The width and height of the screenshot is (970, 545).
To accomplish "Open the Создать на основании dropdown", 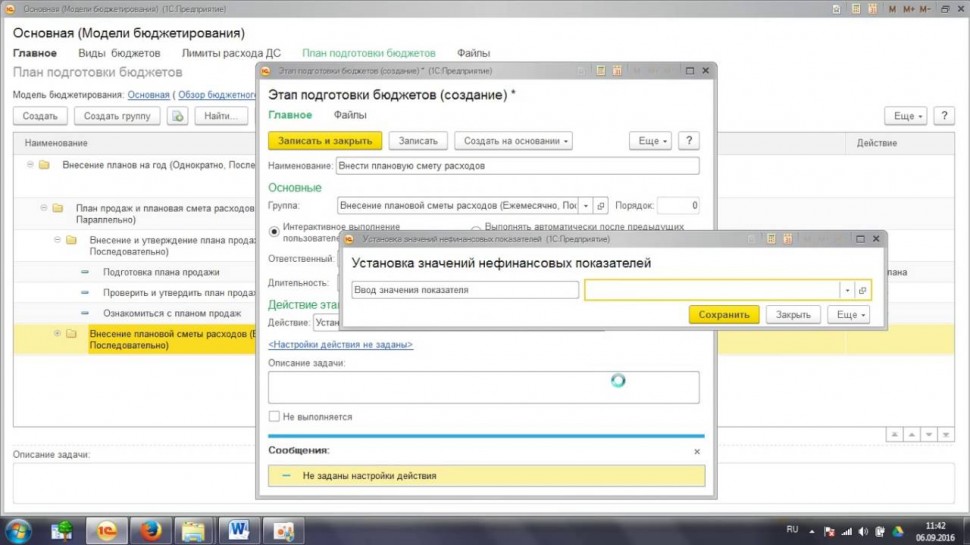I will coord(513,141).
